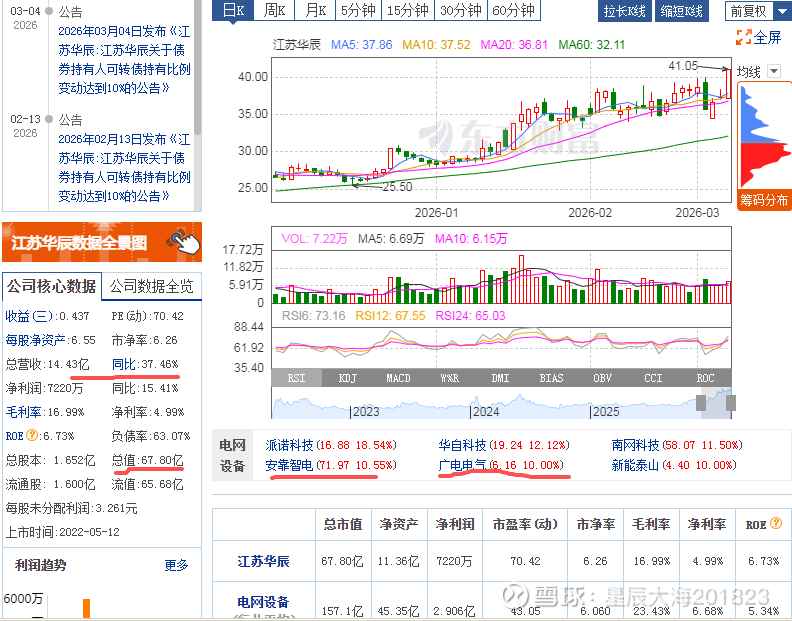Click the 毛利率 link in core data
The height and width of the screenshot is (621, 792).
tap(23, 412)
